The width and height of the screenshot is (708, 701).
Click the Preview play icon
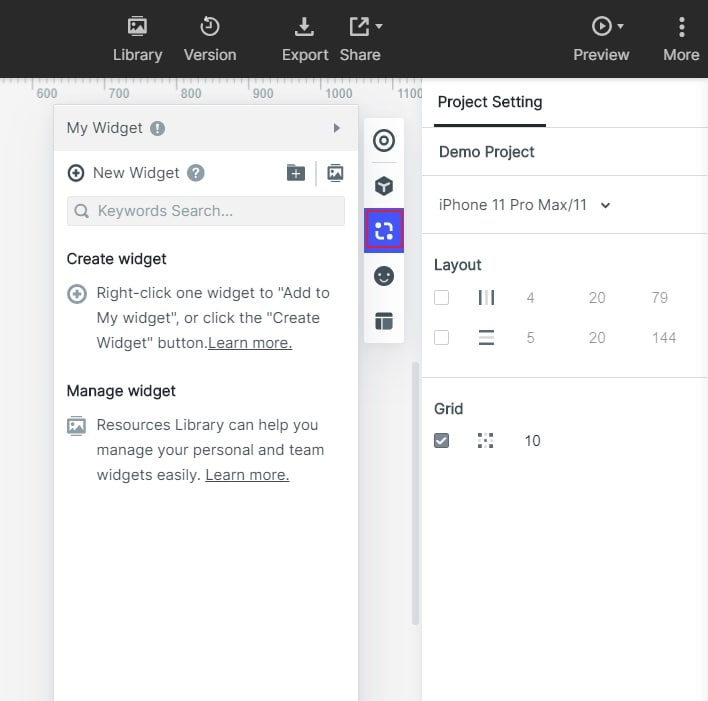click(x=601, y=26)
